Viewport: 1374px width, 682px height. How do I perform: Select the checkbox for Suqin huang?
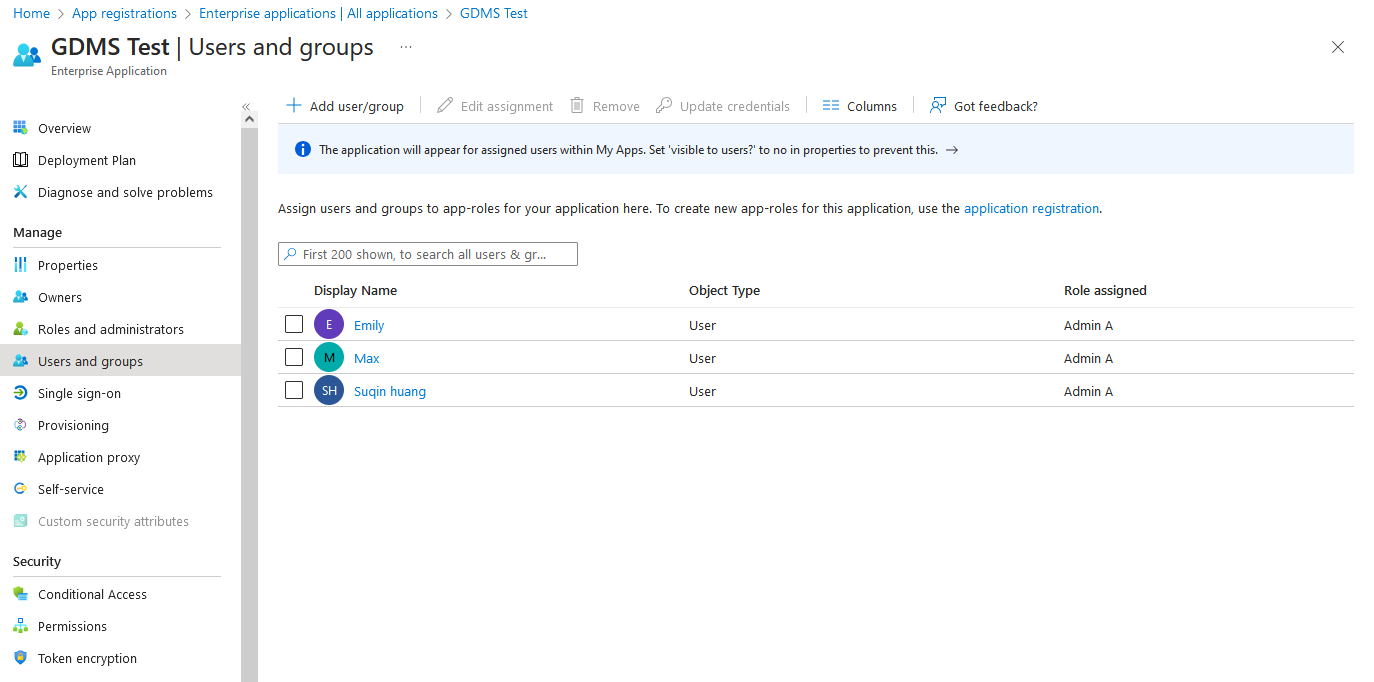(x=294, y=390)
